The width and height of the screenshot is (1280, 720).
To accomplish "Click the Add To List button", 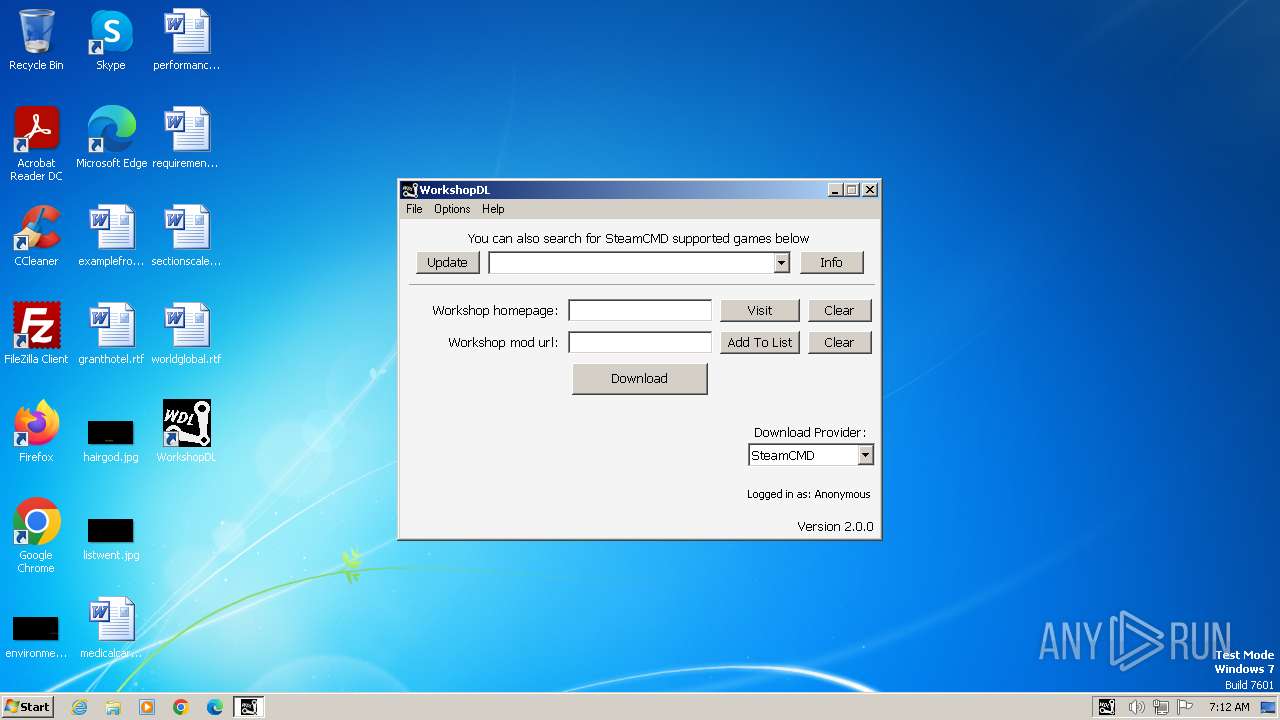I will (x=760, y=342).
